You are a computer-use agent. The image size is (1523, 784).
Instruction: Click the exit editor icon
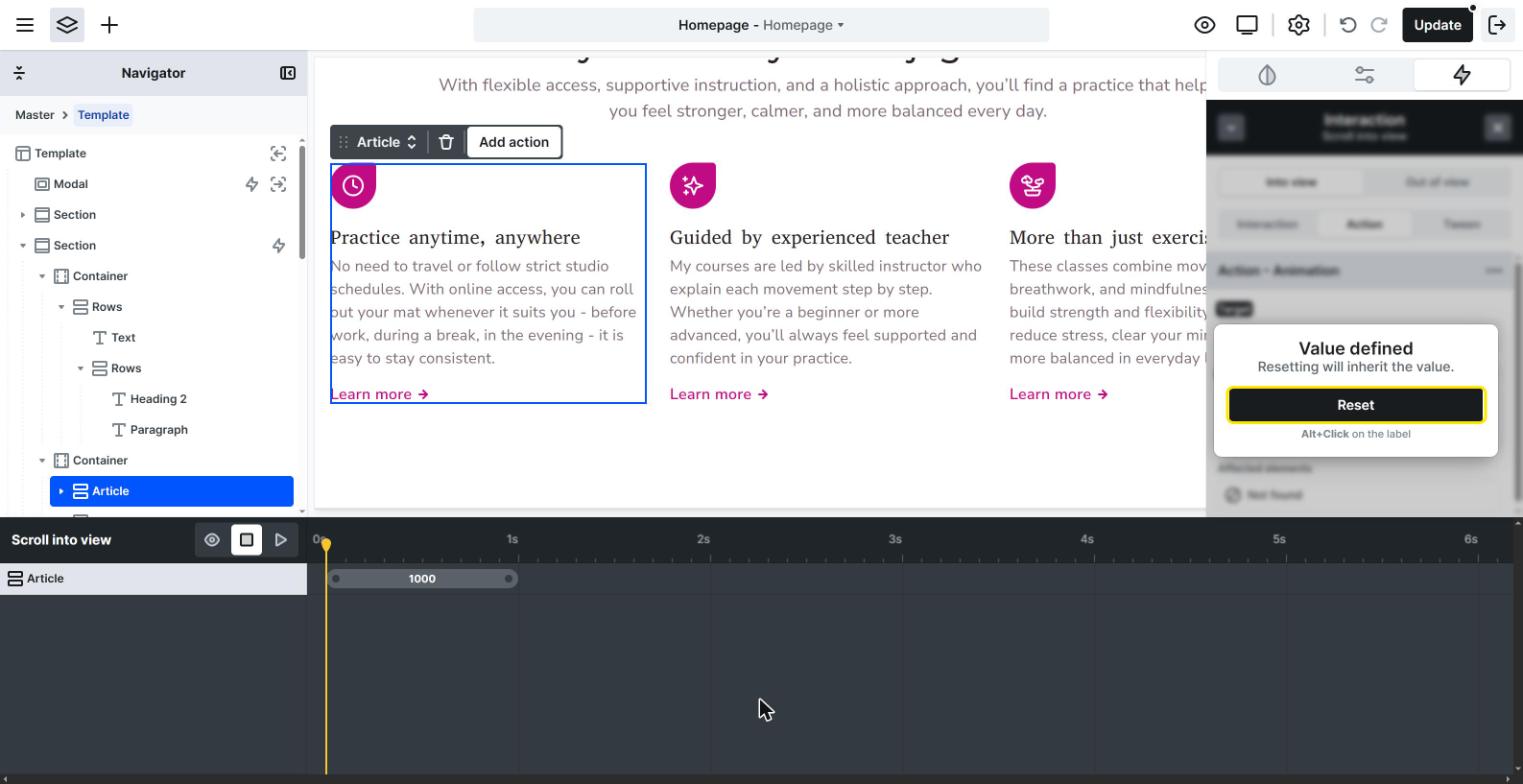click(x=1498, y=25)
